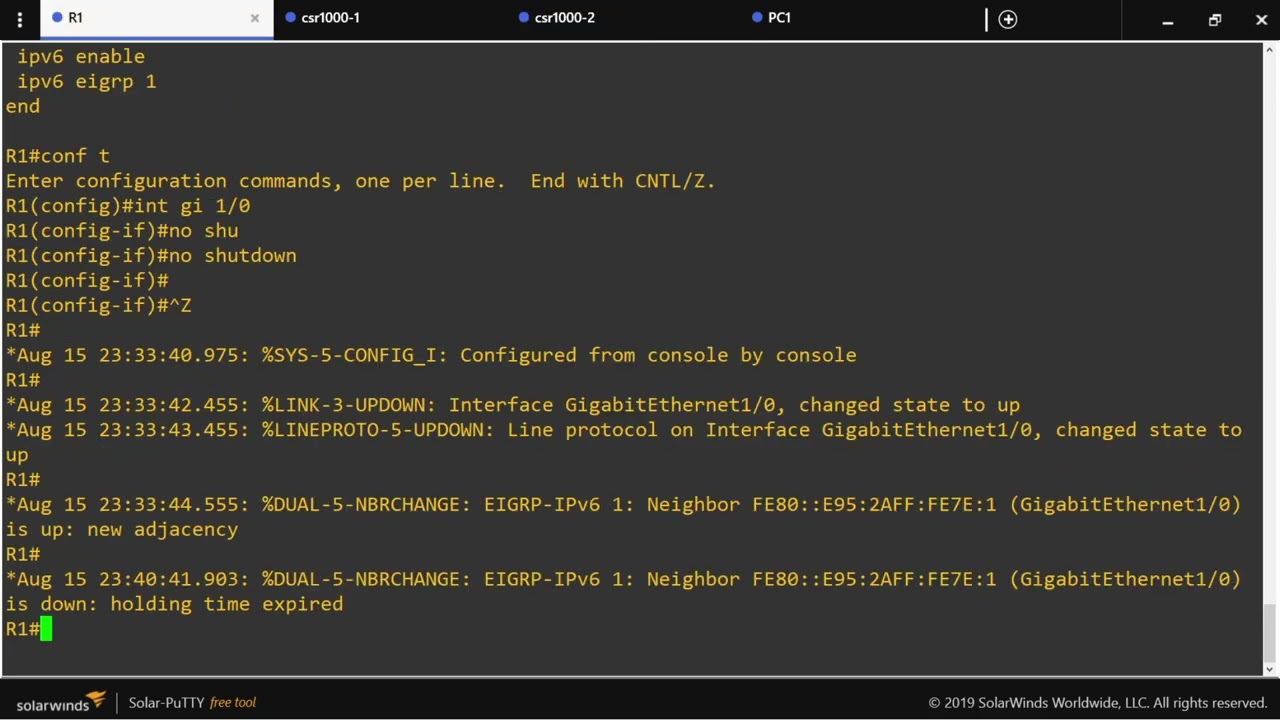
Task: Switch to the PC1 tab
Action: 779,18
